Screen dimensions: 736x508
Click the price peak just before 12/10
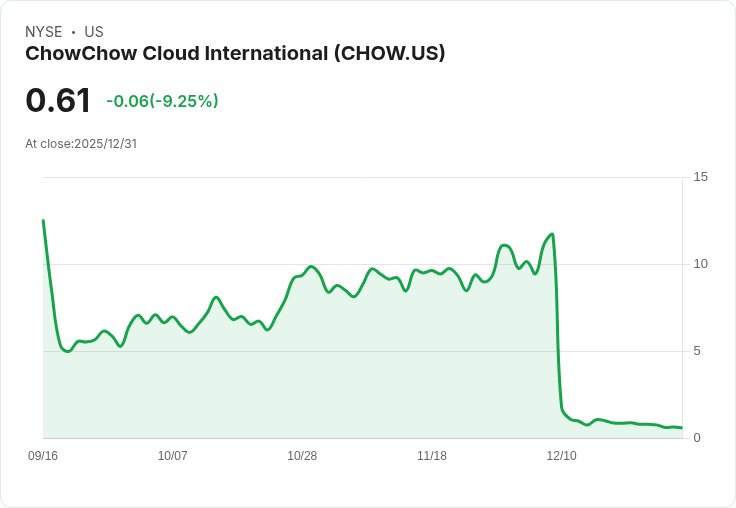point(552,234)
